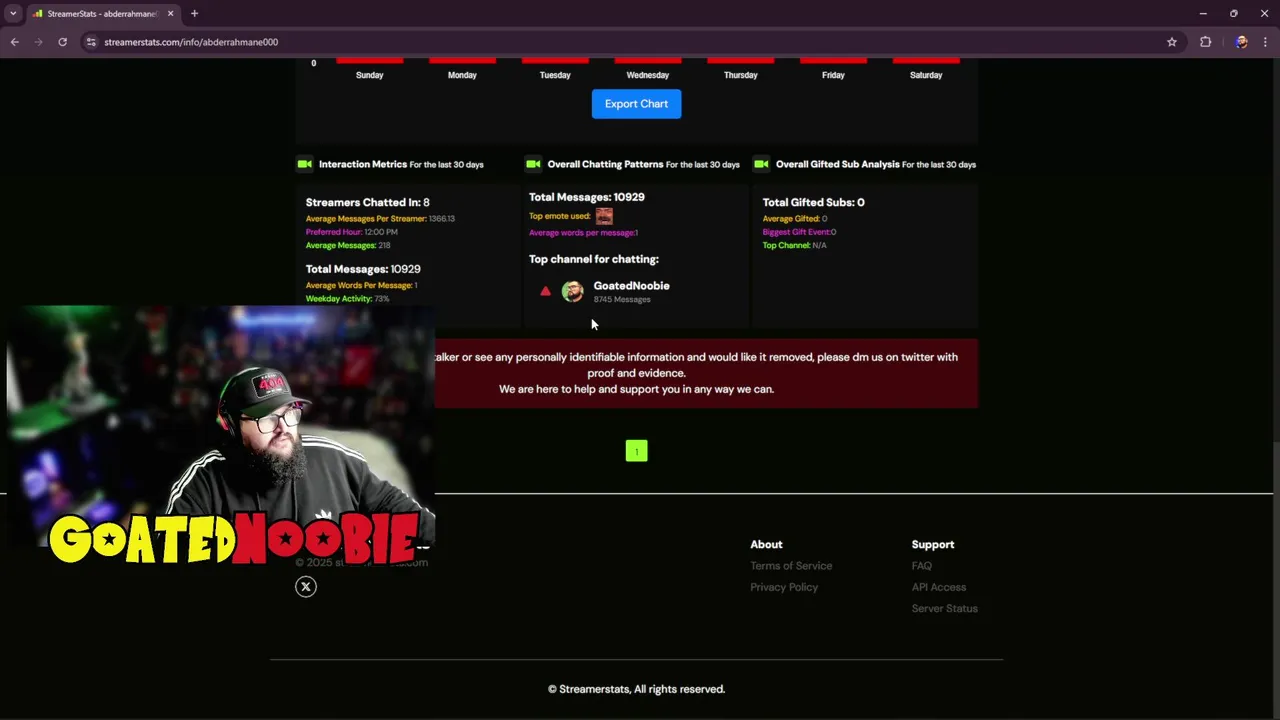This screenshot has width=1280, height=720.
Task: Click the Streamers Chatted In: 8 text
Action: click(x=367, y=202)
